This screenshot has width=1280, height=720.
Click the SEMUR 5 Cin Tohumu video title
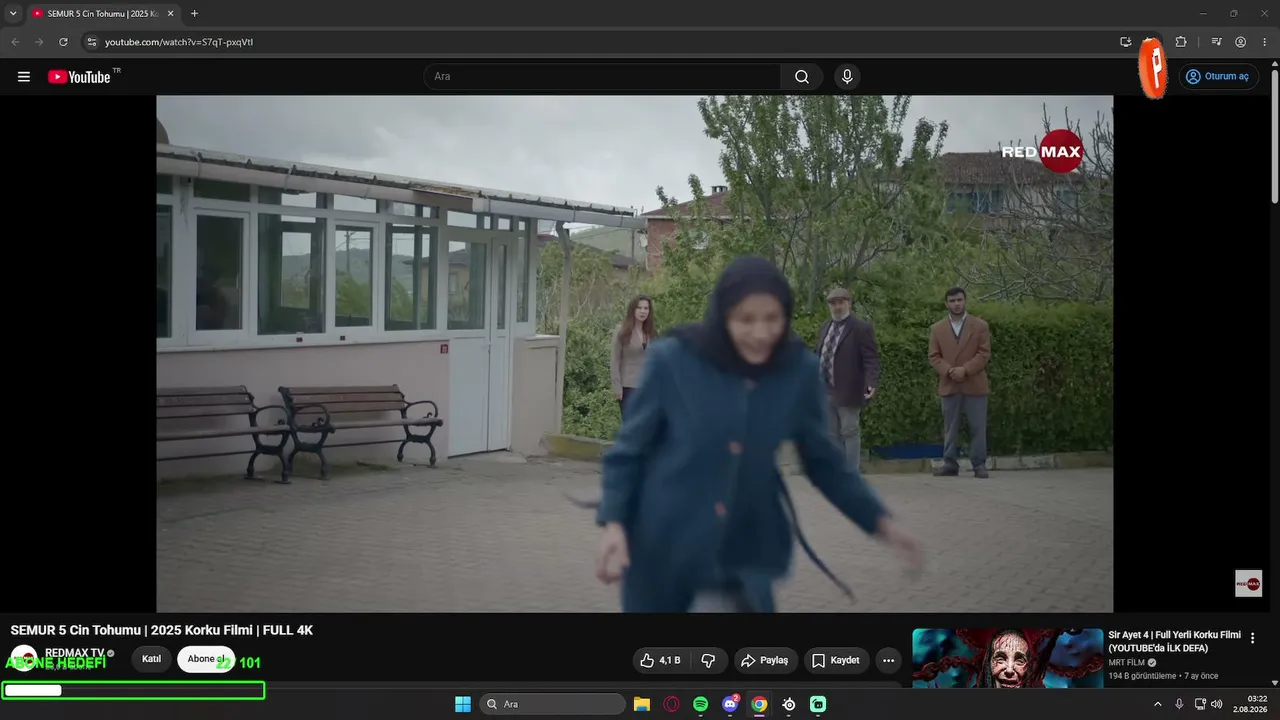tap(162, 630)
